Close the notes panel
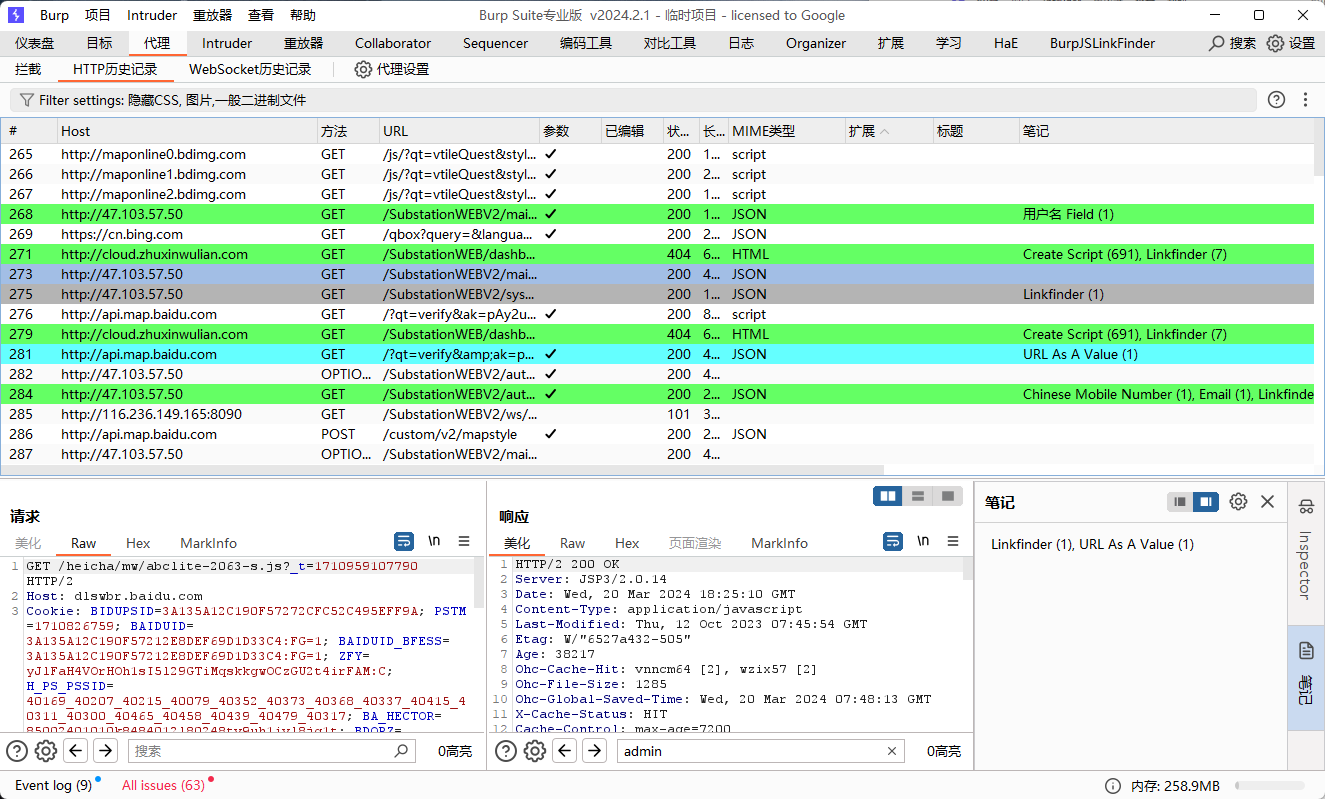This screenshot has width=1325, height=799. 1267,502
